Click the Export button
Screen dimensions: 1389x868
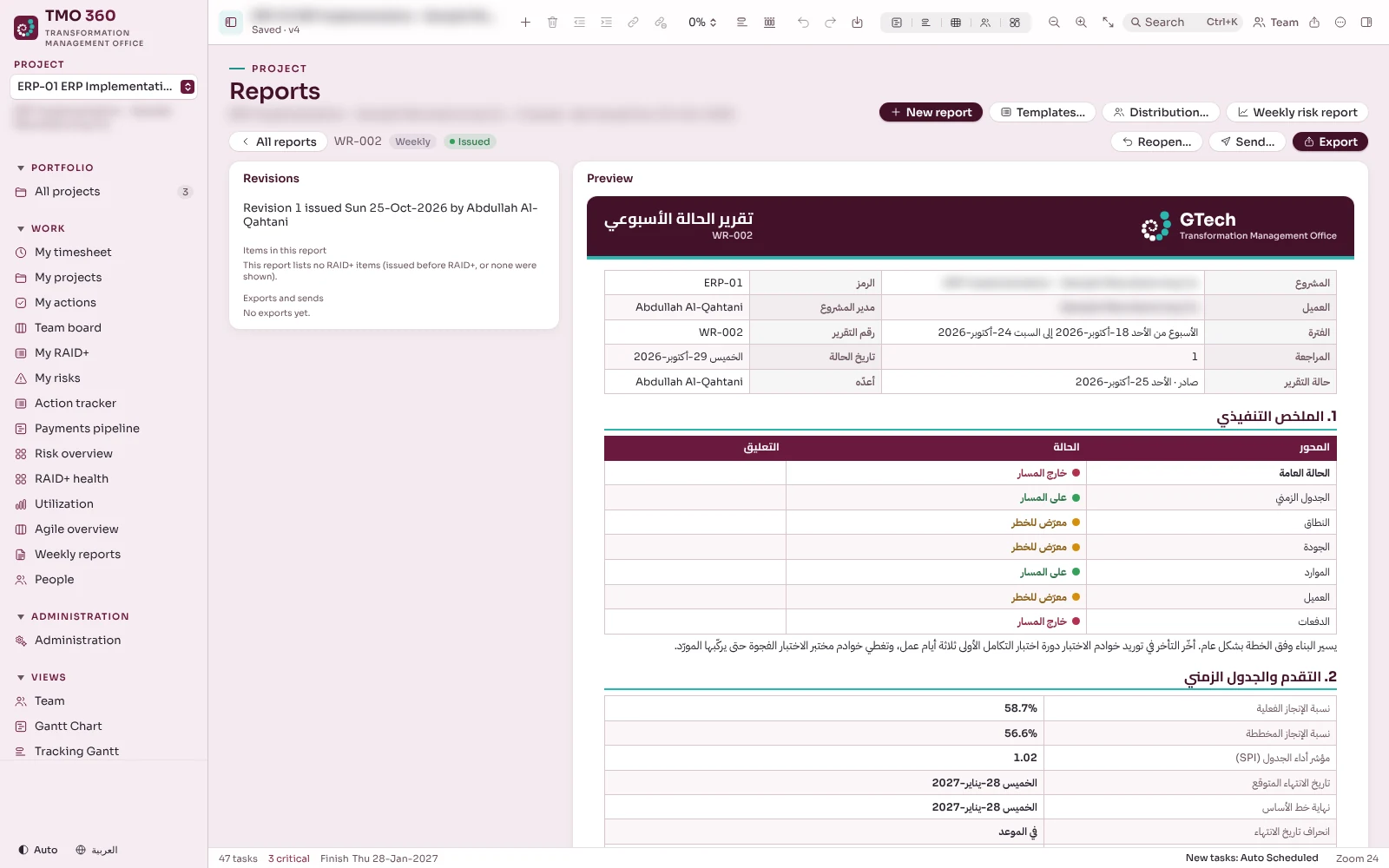1330,141
